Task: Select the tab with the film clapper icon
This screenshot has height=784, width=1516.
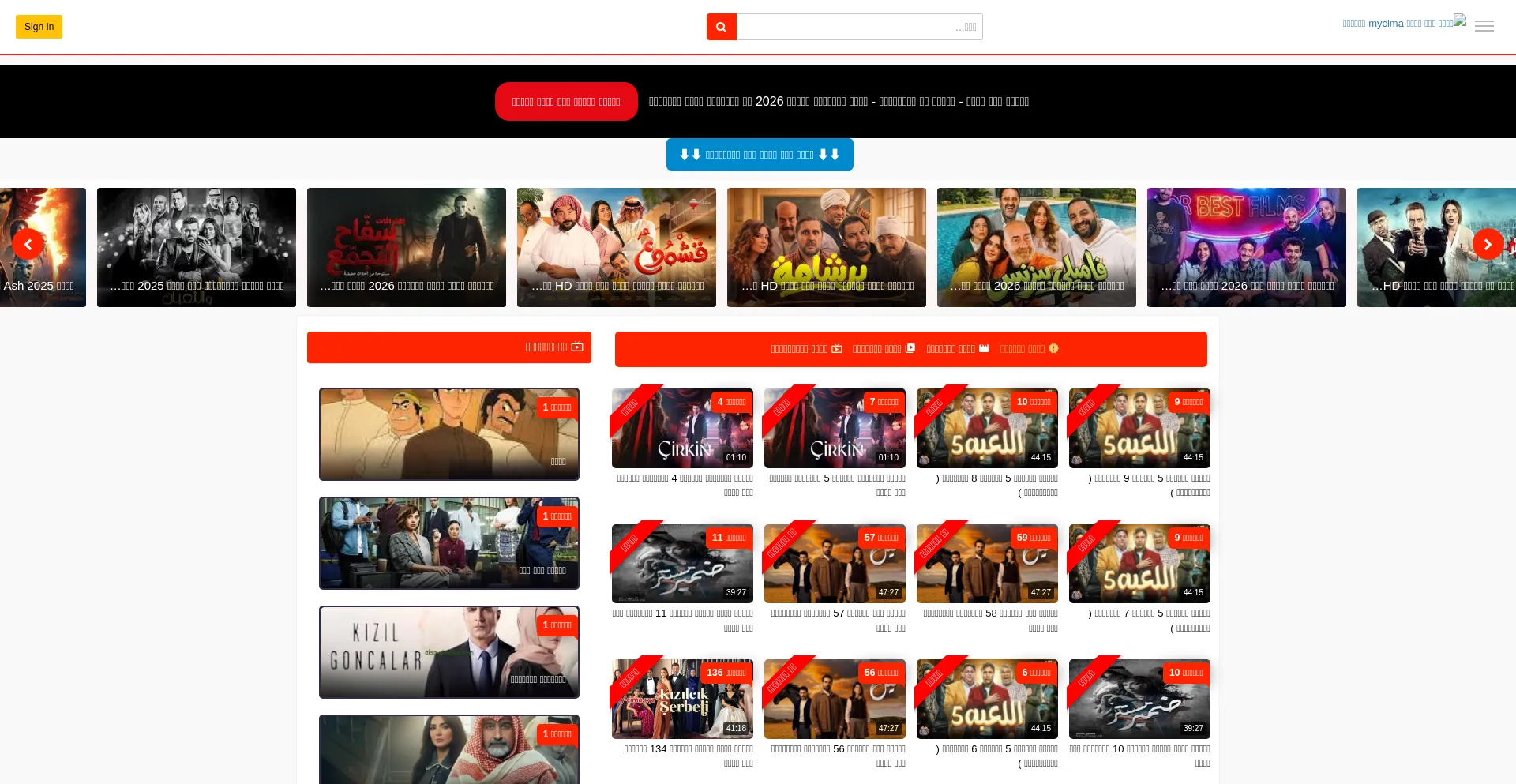Action: (958, 349)
